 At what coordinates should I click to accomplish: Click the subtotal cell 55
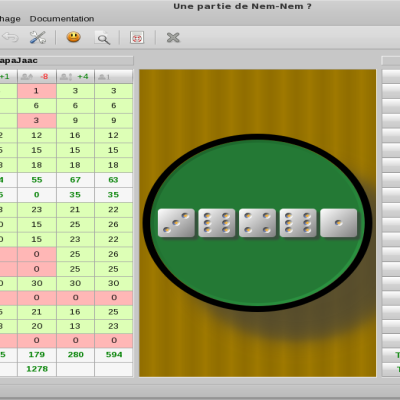click(37, 180)
